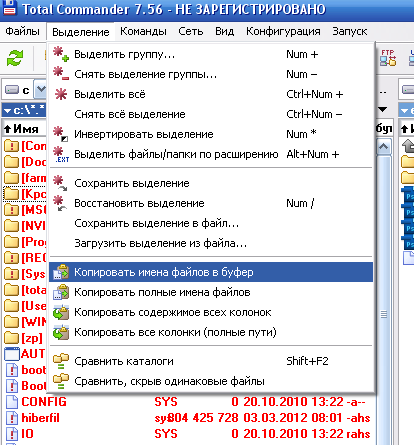Click the green refresh arrows toolbar icon
This screenshot has height=445, width=414.
[15, 58]
